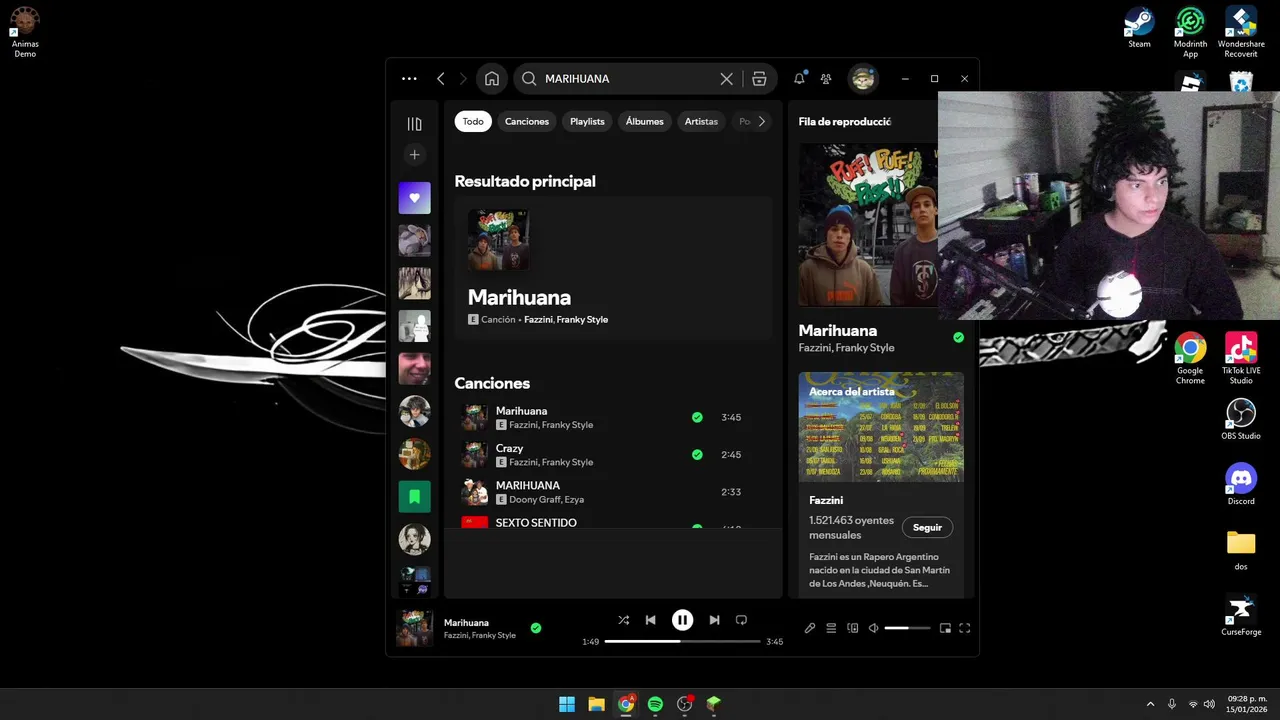Viewport: 1280px width, 720px height.
Task: Select the Playlists filter chip
Action: [x=587, y=121]
